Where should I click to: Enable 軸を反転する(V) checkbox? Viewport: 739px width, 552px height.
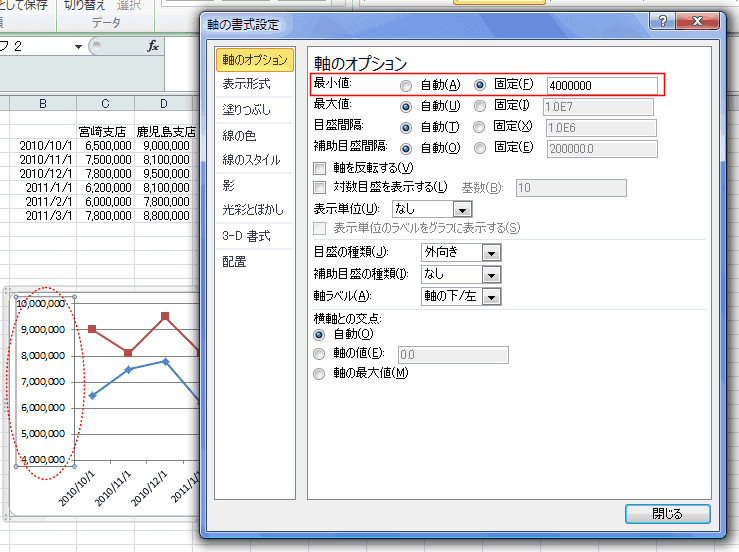pyautogui.click(x=320, y=168)
